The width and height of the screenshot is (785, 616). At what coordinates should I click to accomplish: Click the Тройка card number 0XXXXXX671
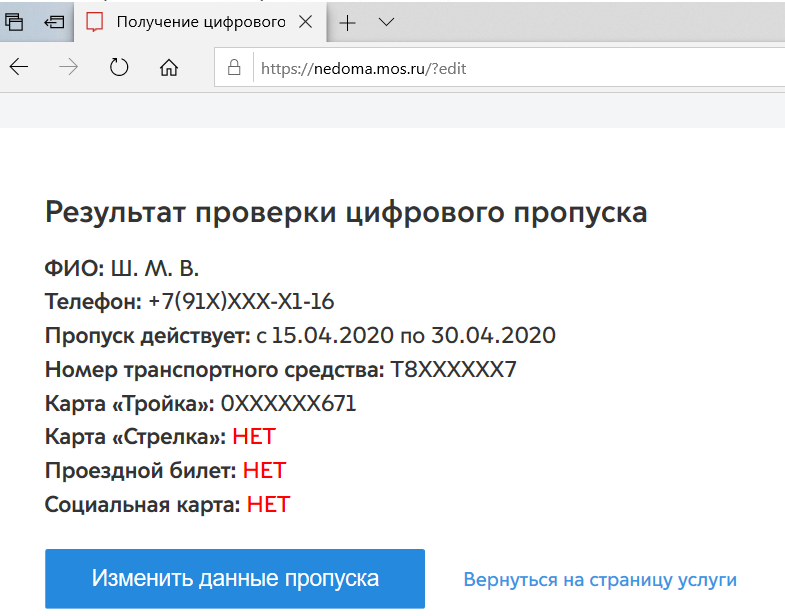pos(288,404)
